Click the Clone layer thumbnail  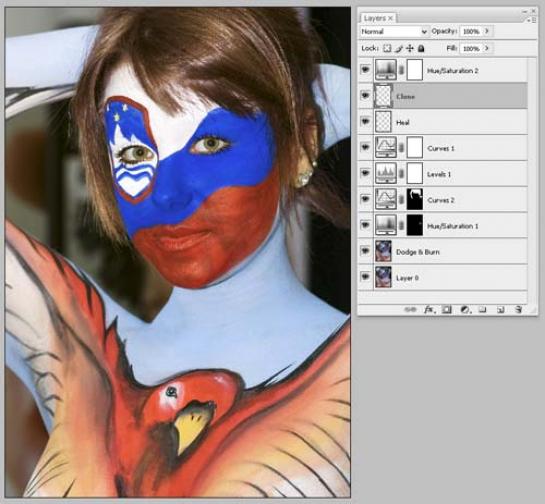tap(383, 96)
